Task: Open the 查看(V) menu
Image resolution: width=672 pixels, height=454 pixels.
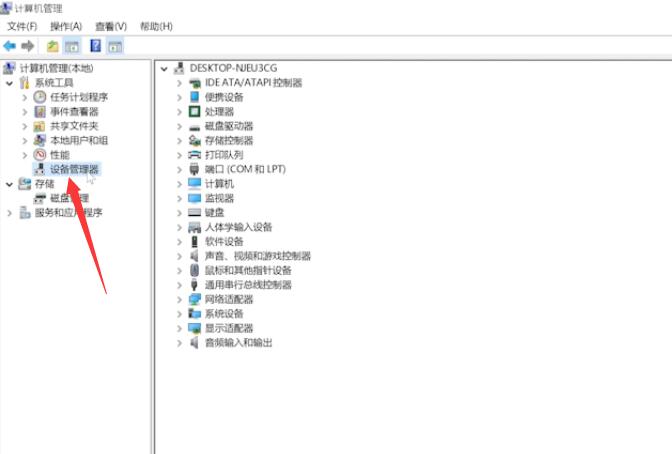Action: 111,27
